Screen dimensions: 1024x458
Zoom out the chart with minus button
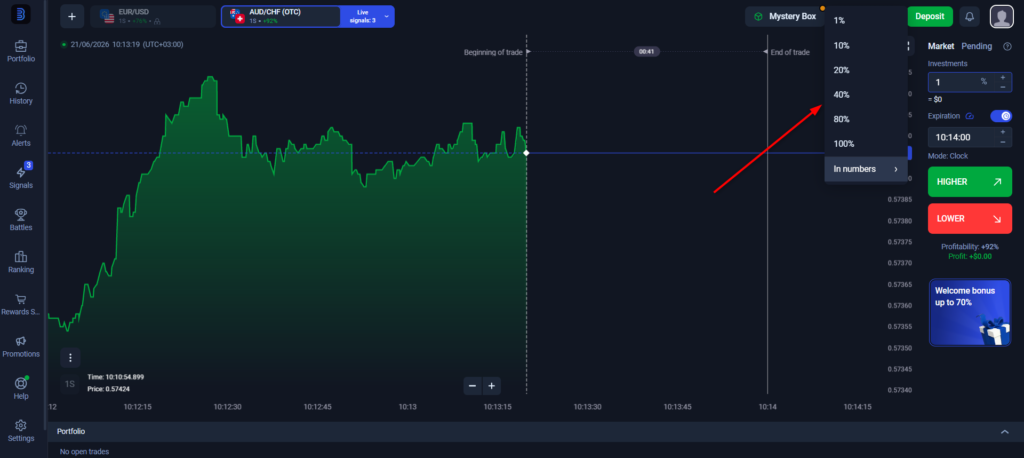tap(472, 386)
